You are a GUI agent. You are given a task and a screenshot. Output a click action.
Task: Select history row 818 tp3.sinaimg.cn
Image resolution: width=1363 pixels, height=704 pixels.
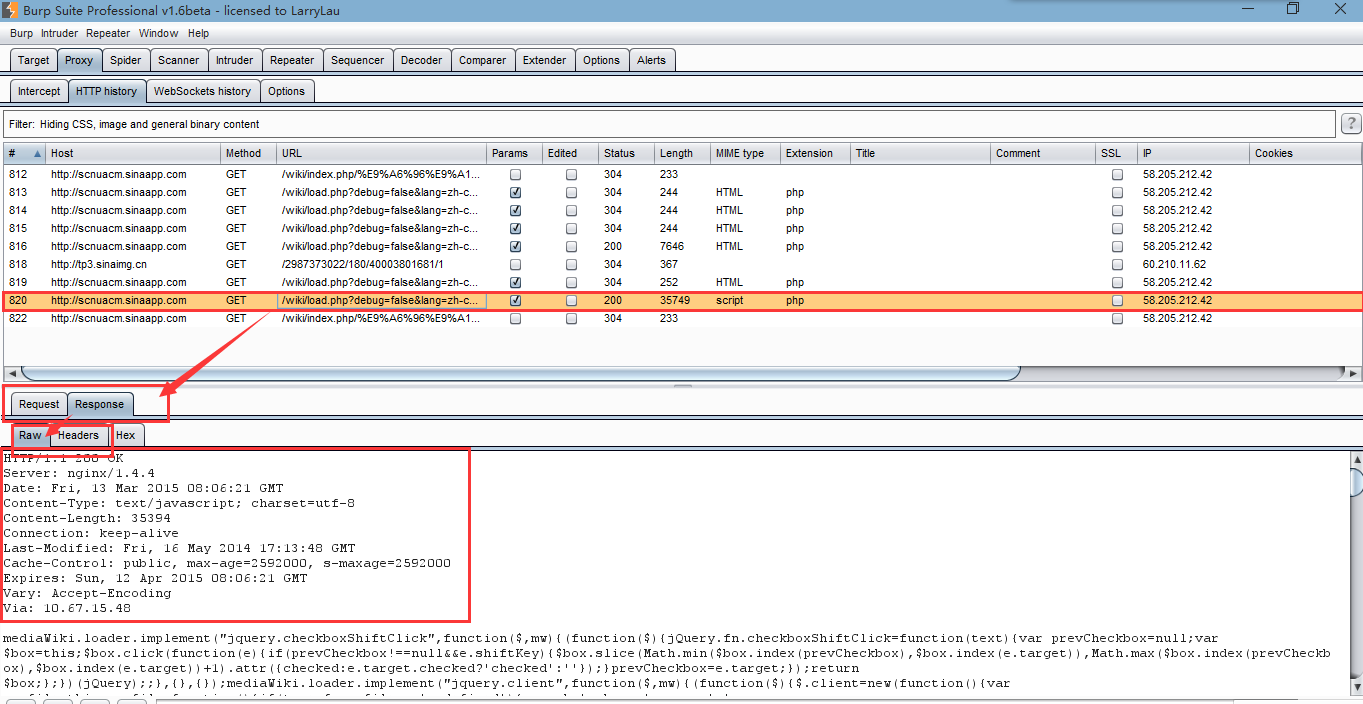682,264
